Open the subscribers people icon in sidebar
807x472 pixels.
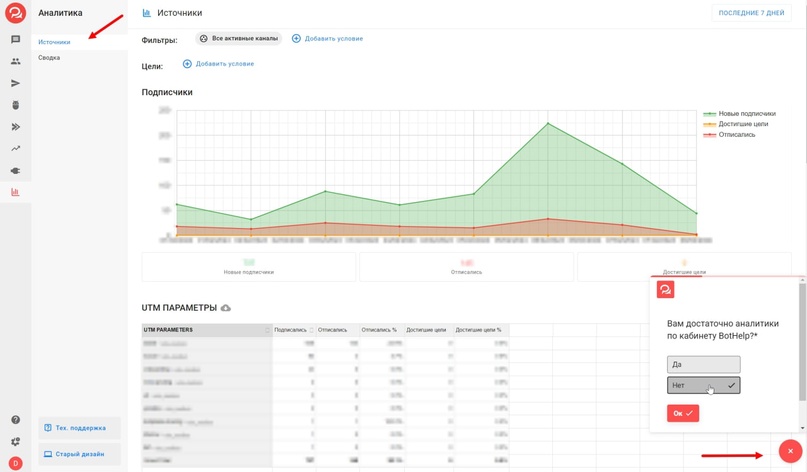pyautogui.click(x=15, y=62)
